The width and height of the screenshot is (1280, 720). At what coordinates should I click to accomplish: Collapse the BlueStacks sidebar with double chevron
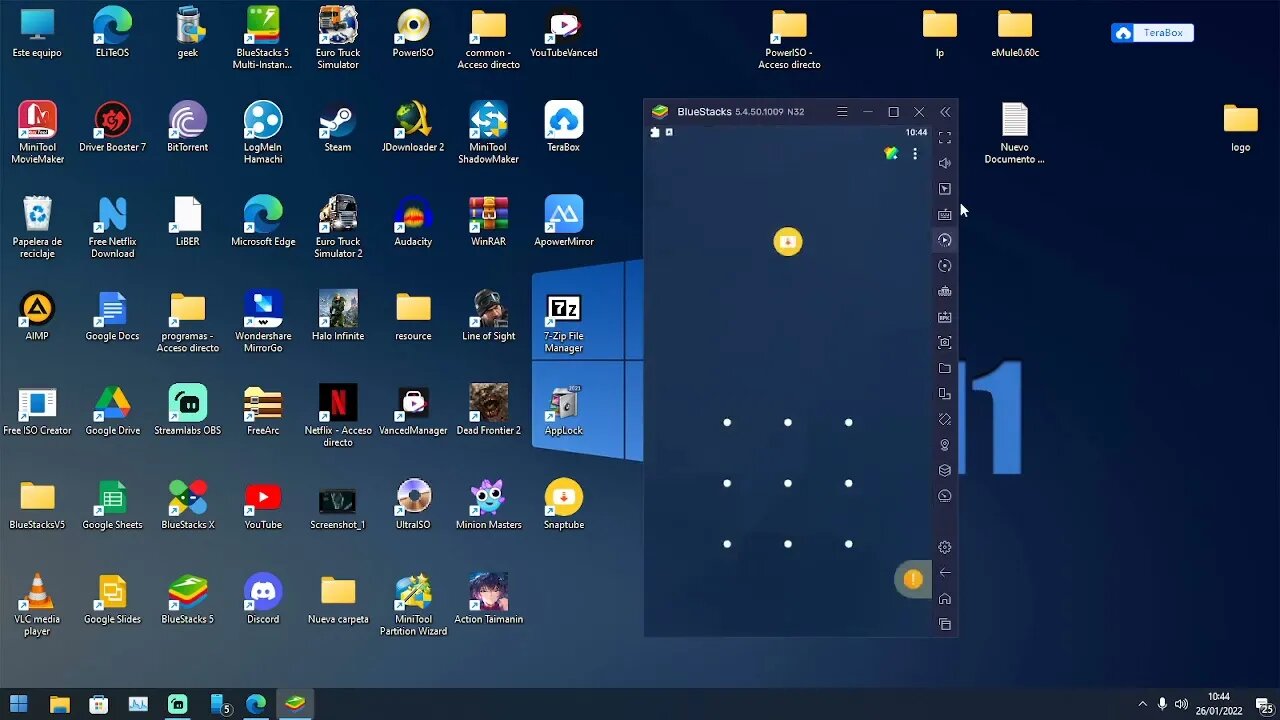pos(945,112)
